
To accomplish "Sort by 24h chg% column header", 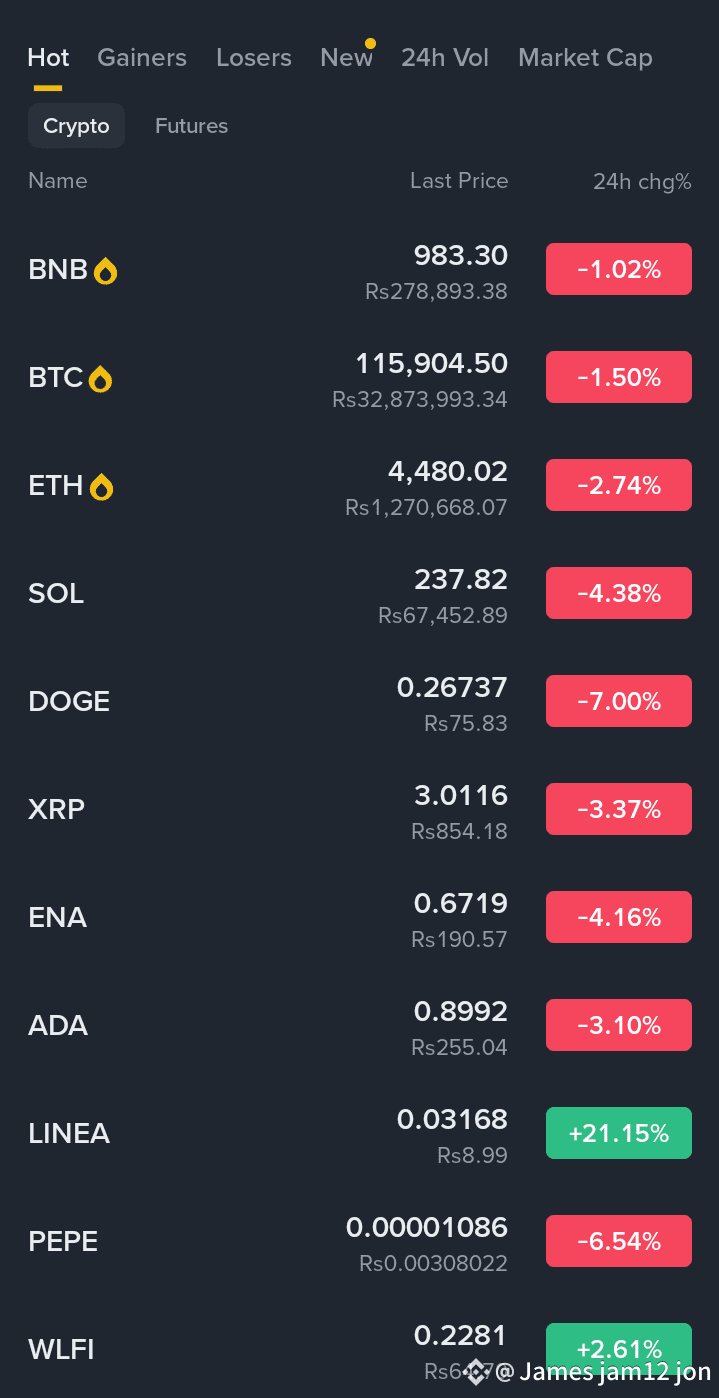I will (x=642, y=182).
